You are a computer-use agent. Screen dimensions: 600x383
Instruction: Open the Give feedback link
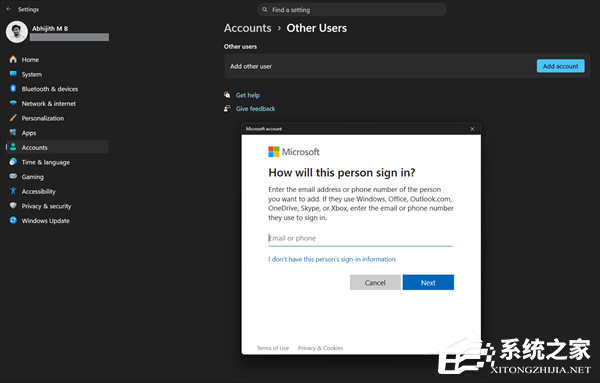(255, 109)
